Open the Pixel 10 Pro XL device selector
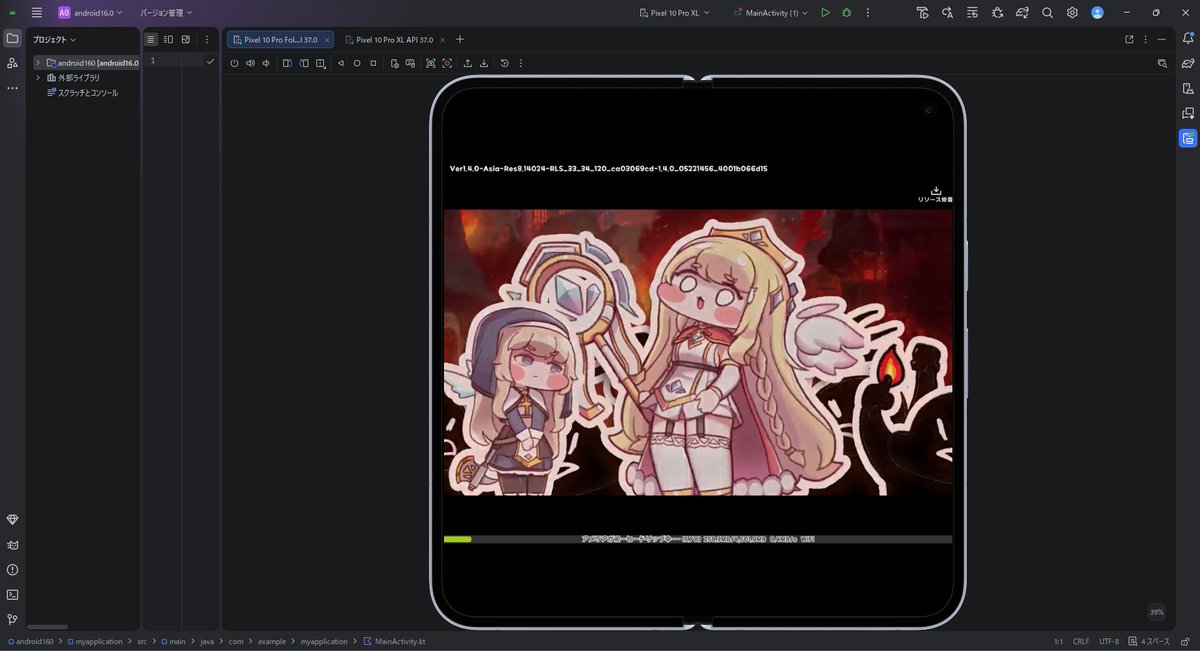1200x651 pixels. coord(675,13)
